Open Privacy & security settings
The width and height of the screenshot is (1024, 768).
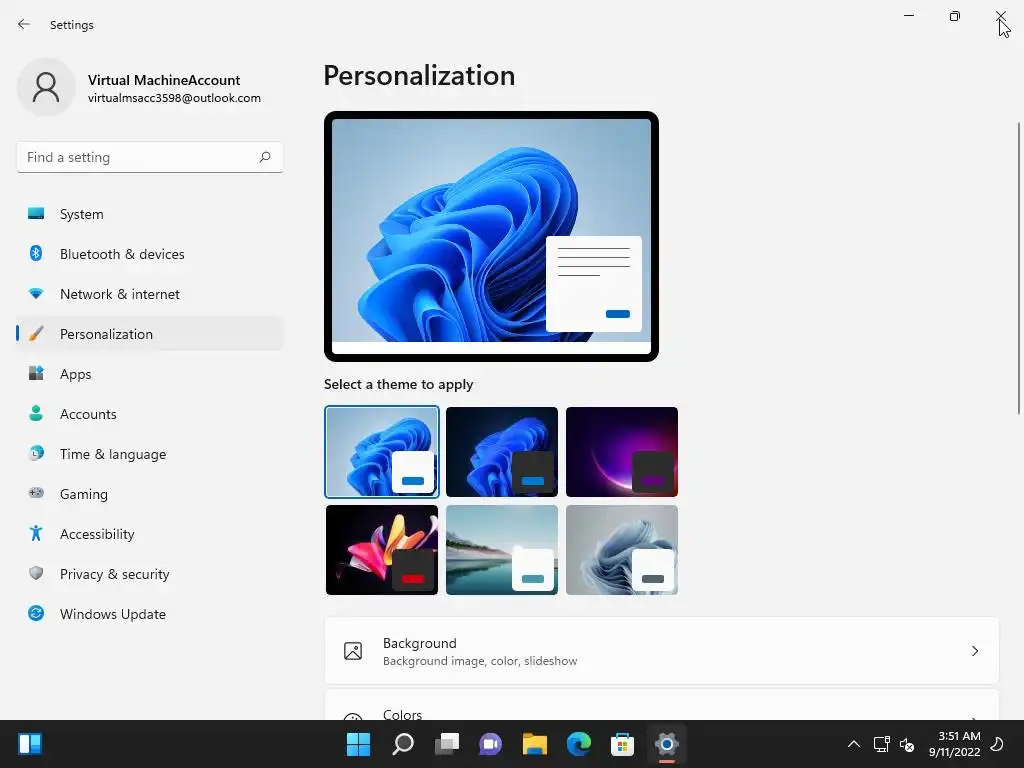coord(150,573)
